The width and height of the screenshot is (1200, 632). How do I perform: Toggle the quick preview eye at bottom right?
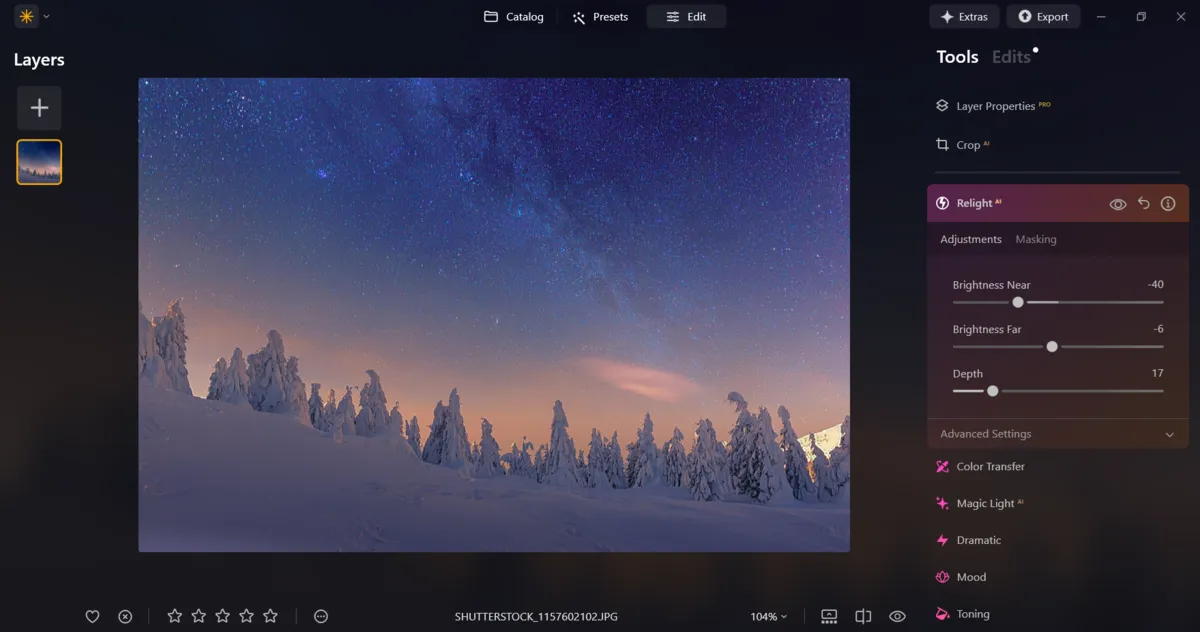point(897,616)
